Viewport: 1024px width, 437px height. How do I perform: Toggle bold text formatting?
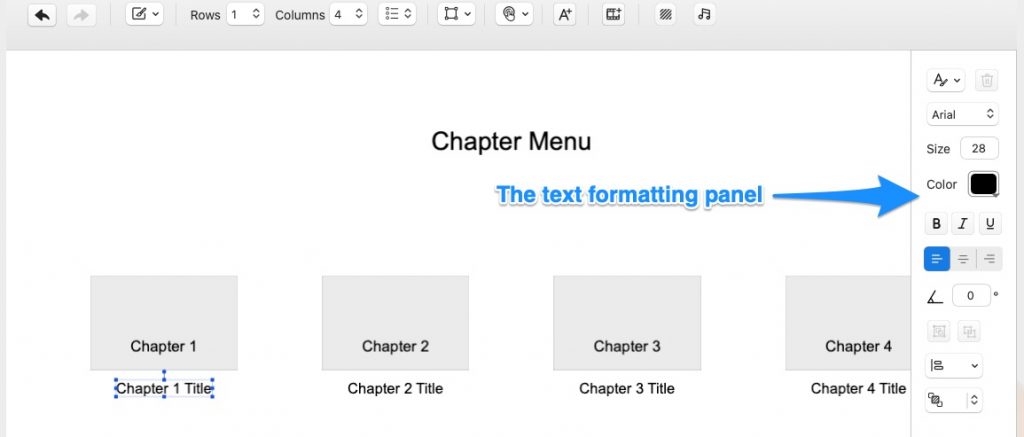point(936,224)
